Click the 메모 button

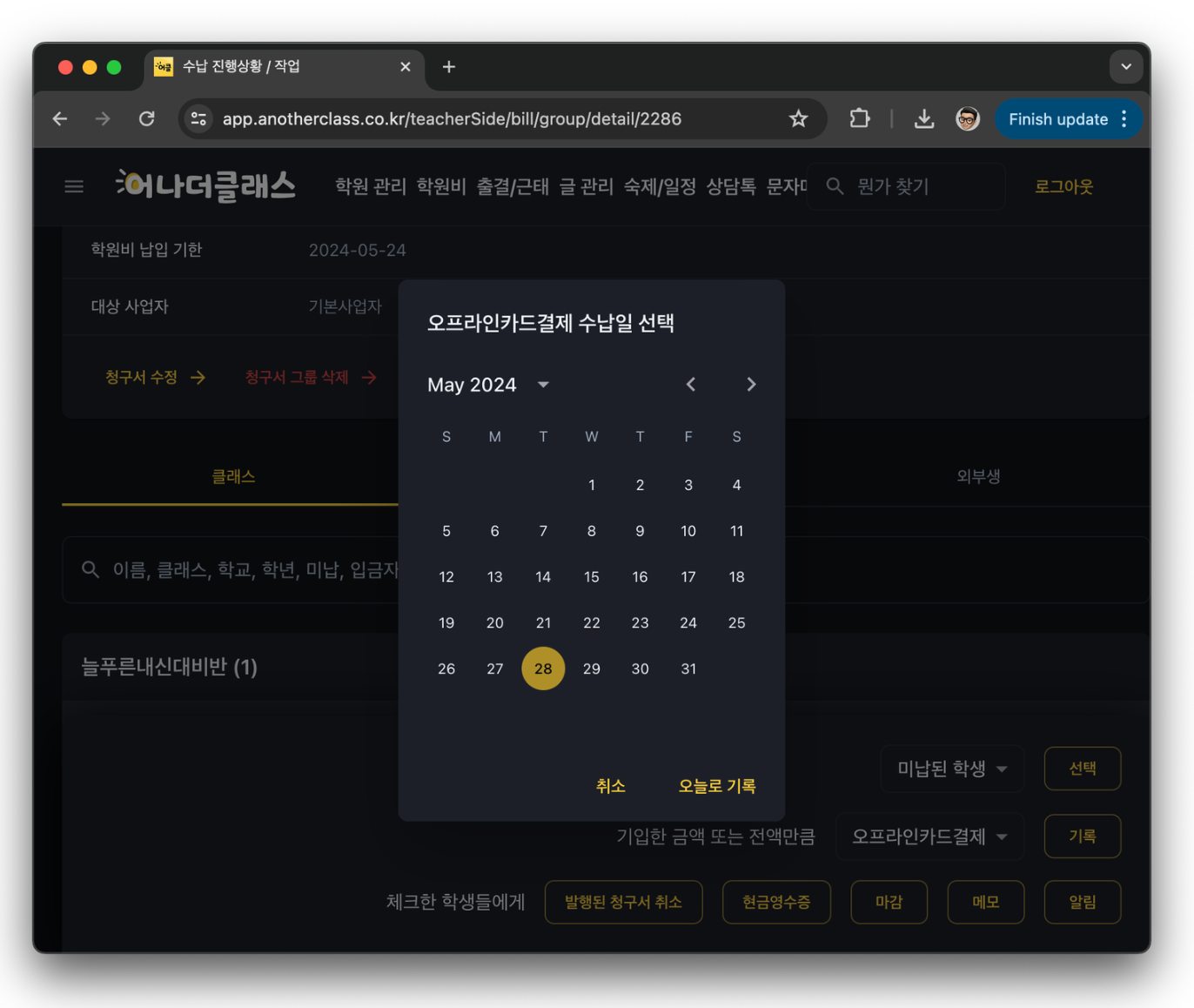[985, 902]
